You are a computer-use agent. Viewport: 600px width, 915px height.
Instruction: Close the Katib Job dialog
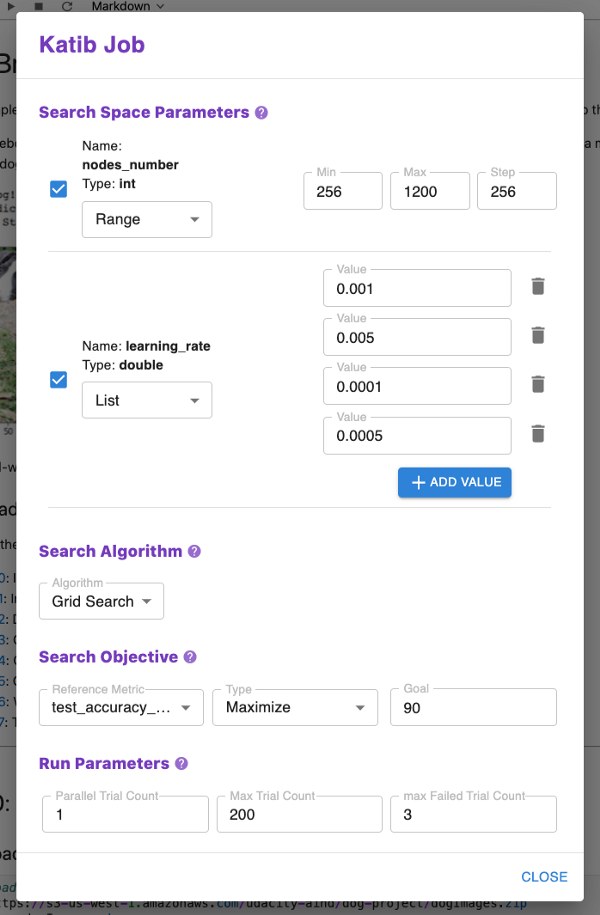coord(544,877)
